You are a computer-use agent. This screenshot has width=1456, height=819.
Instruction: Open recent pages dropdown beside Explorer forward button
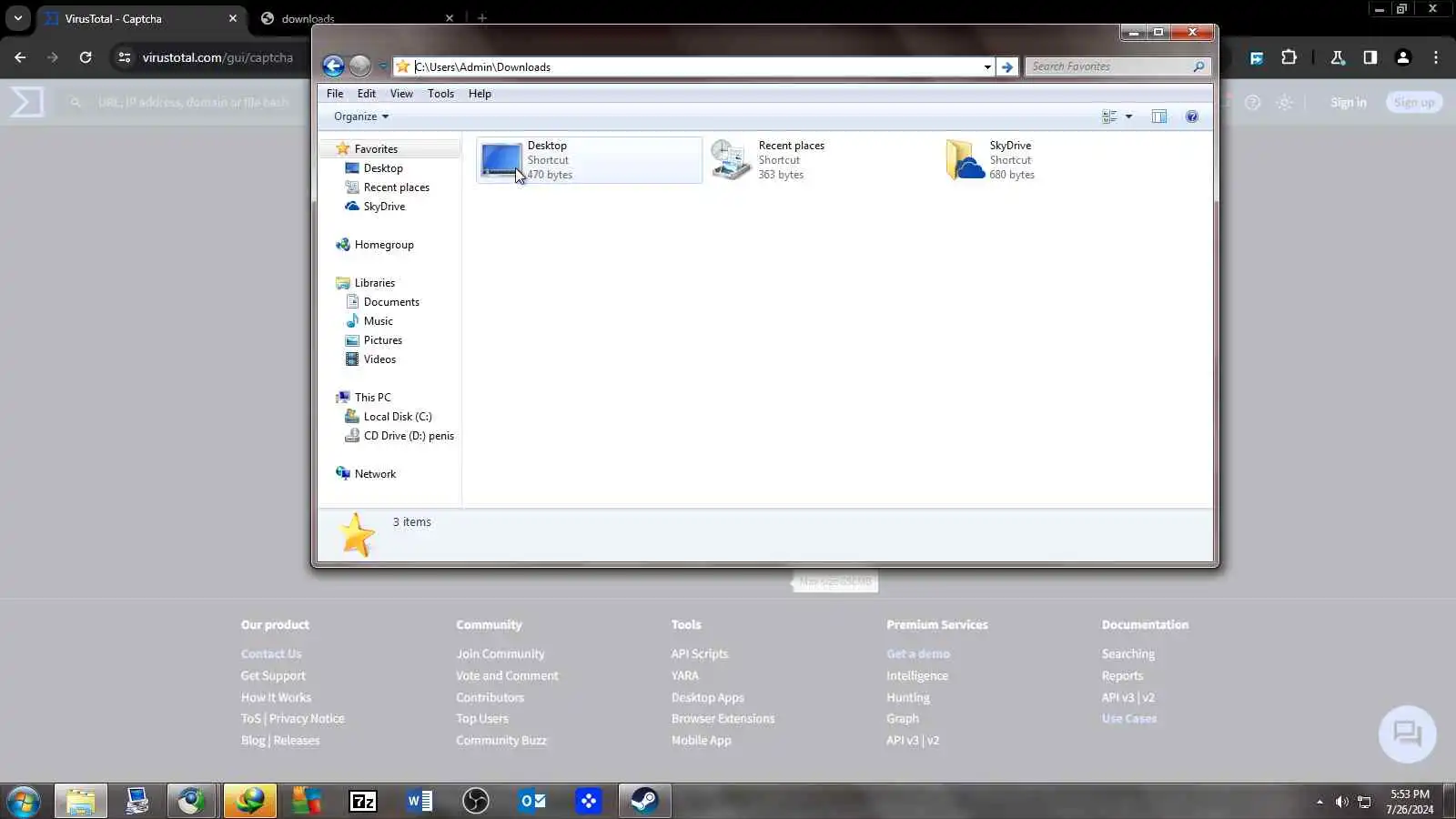click(382, 66)
